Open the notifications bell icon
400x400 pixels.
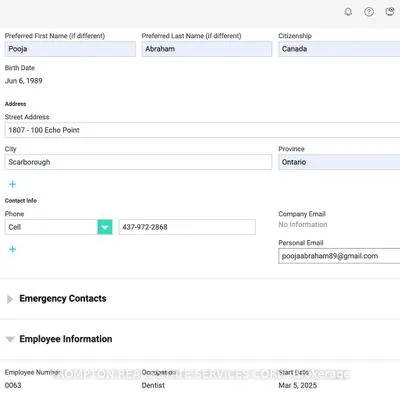pyautogui.click(x=348, y=12)
